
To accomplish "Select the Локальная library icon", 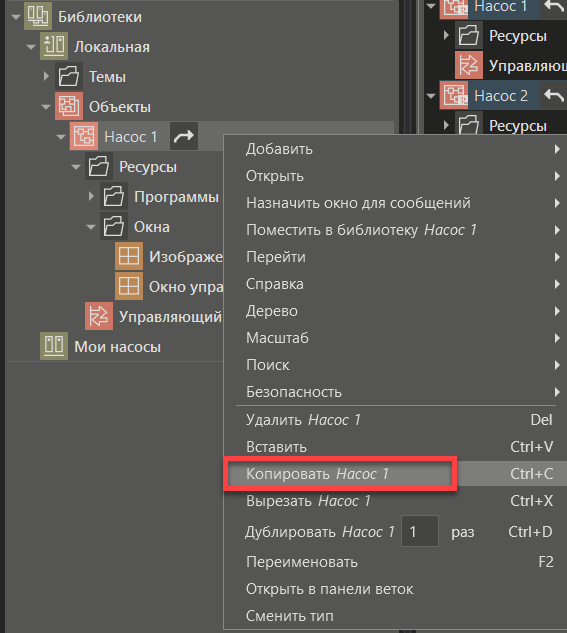I will coord(54,46).
